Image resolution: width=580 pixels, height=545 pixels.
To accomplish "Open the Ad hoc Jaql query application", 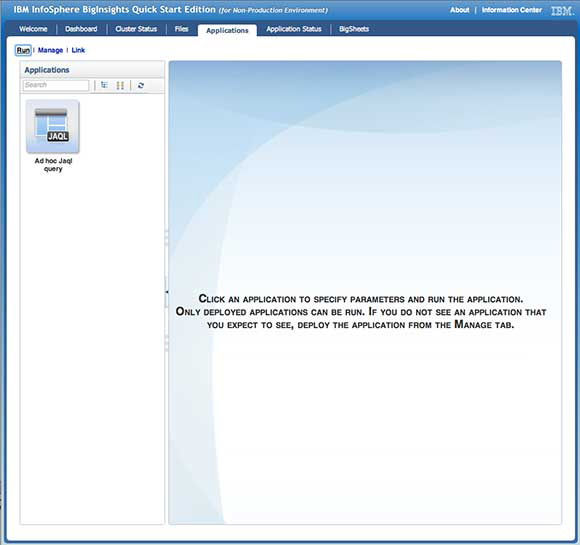I will click(53, 127).
